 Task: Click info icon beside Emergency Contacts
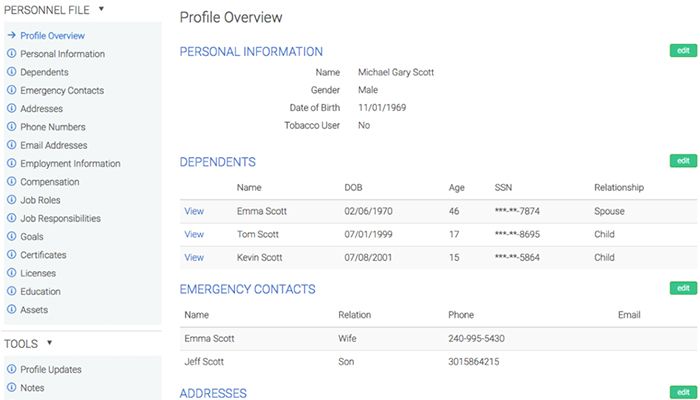click(x=12, y=90)
